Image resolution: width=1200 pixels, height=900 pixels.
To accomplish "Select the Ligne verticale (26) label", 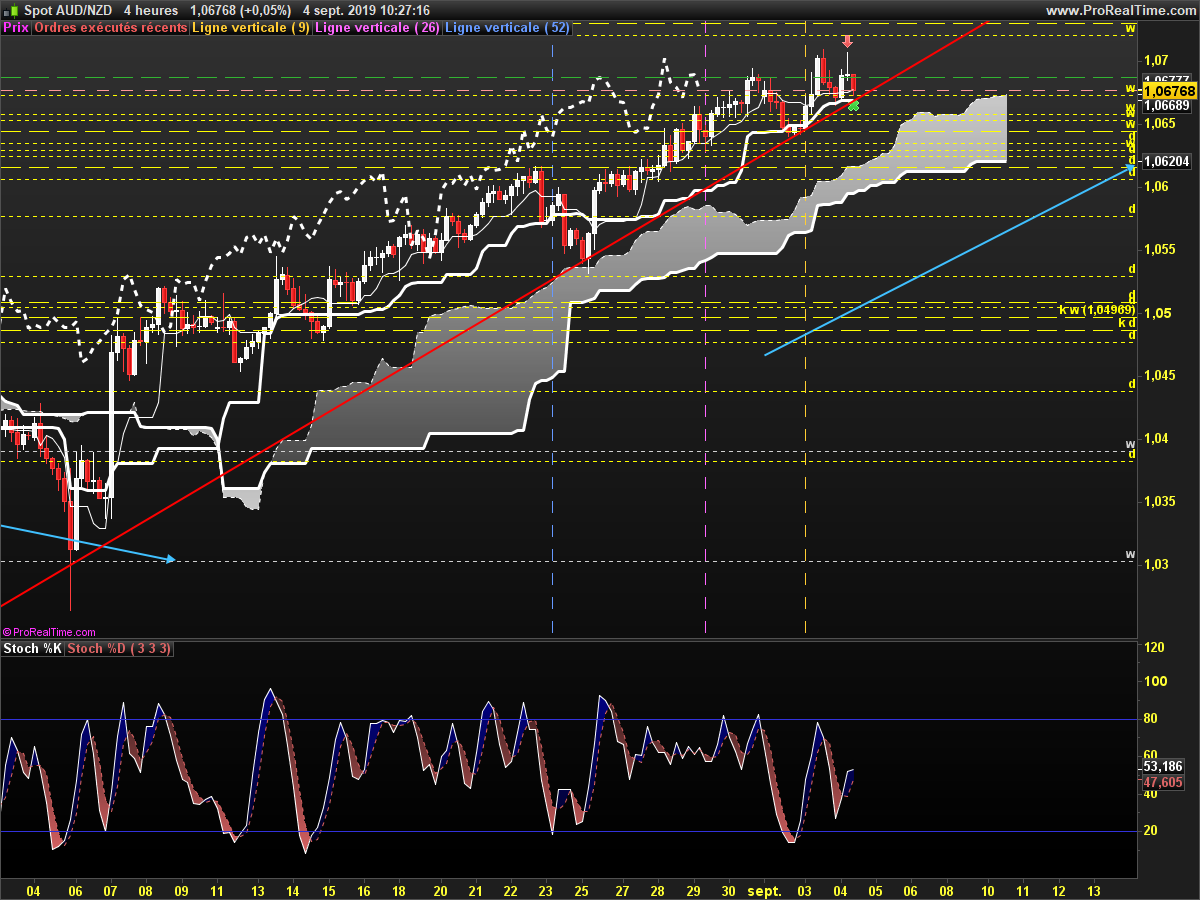I will [377, 28].
